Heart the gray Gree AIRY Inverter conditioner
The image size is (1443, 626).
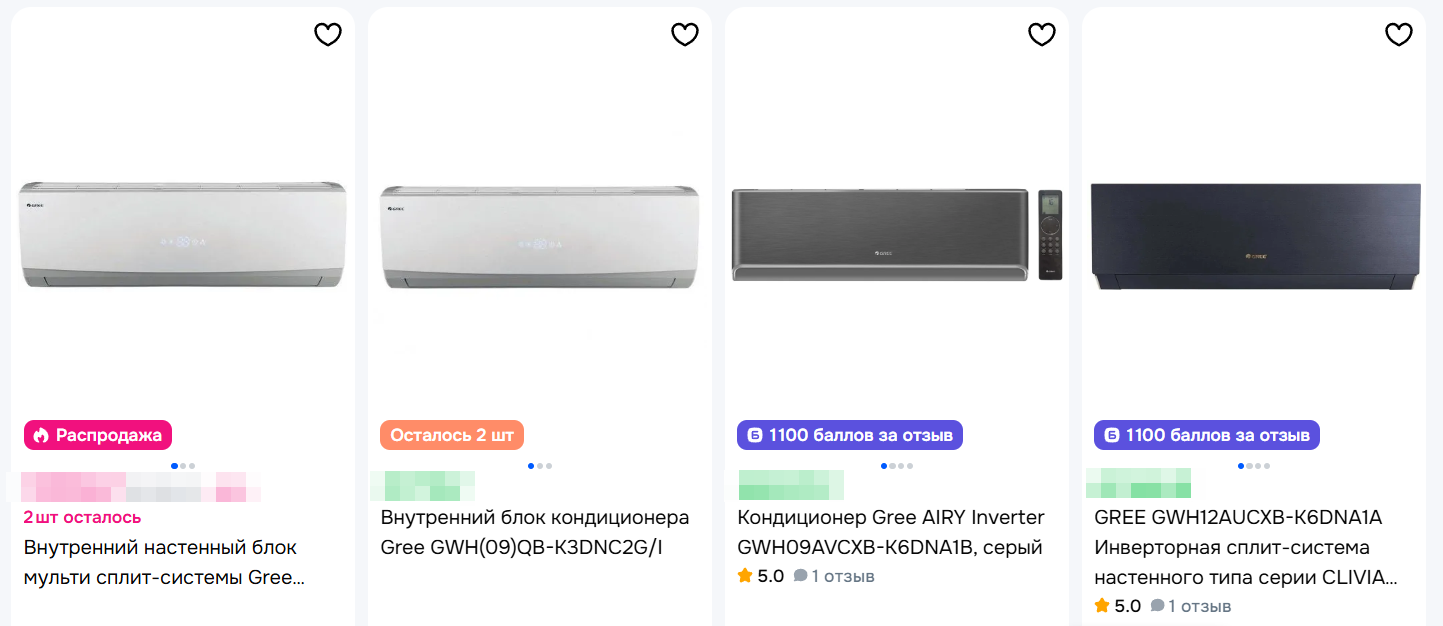(x=1042, y=35)
